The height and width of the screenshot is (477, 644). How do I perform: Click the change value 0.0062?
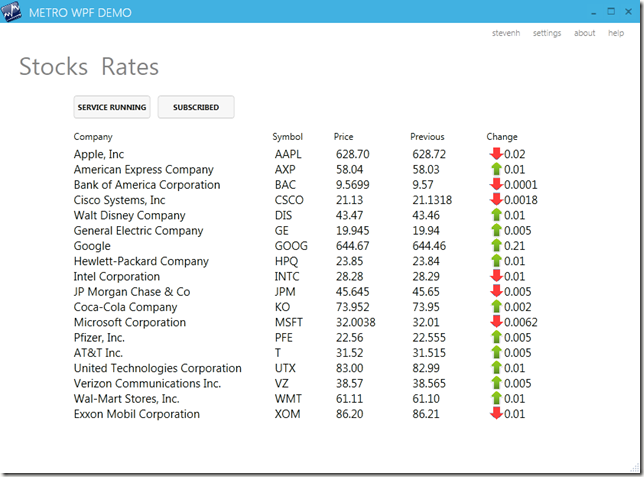point(521,322)
